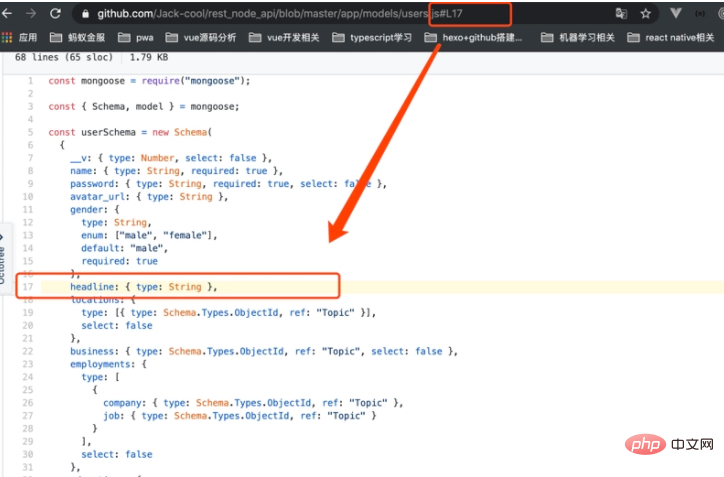This screenshot has width=724, height=477.
Task: Select line number 11
Action: click(x=28, y=210)
